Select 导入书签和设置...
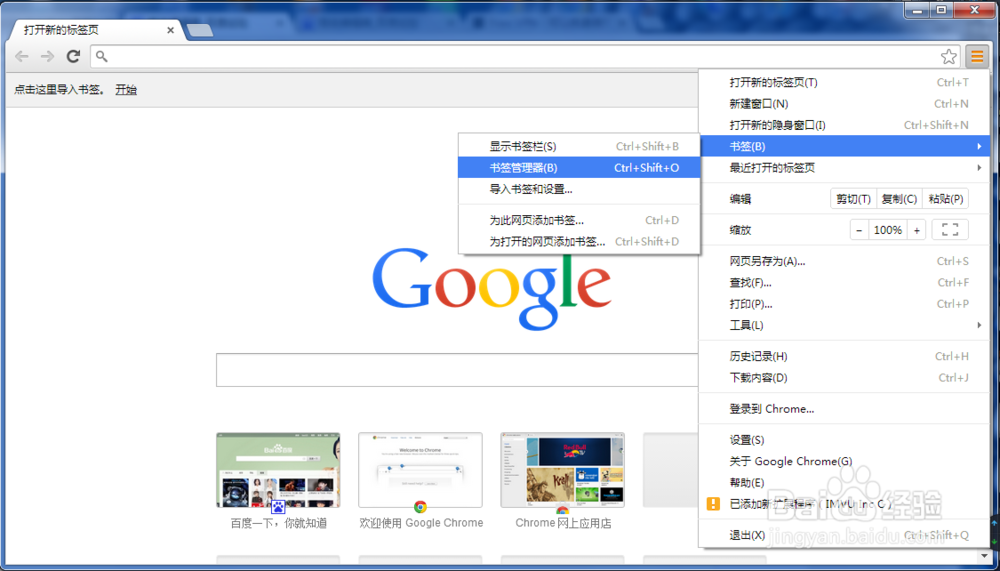The height and width of the screenshot is (571, 1000). tap(579, 189)
